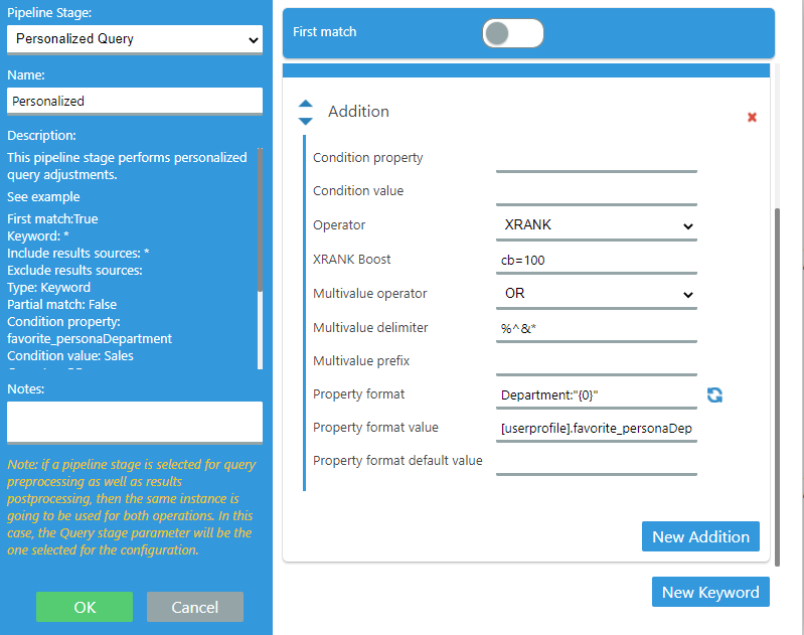Click the move up arrow beside Addition
804x635 pixels.
pyautogui.click(x=306, y=104)
